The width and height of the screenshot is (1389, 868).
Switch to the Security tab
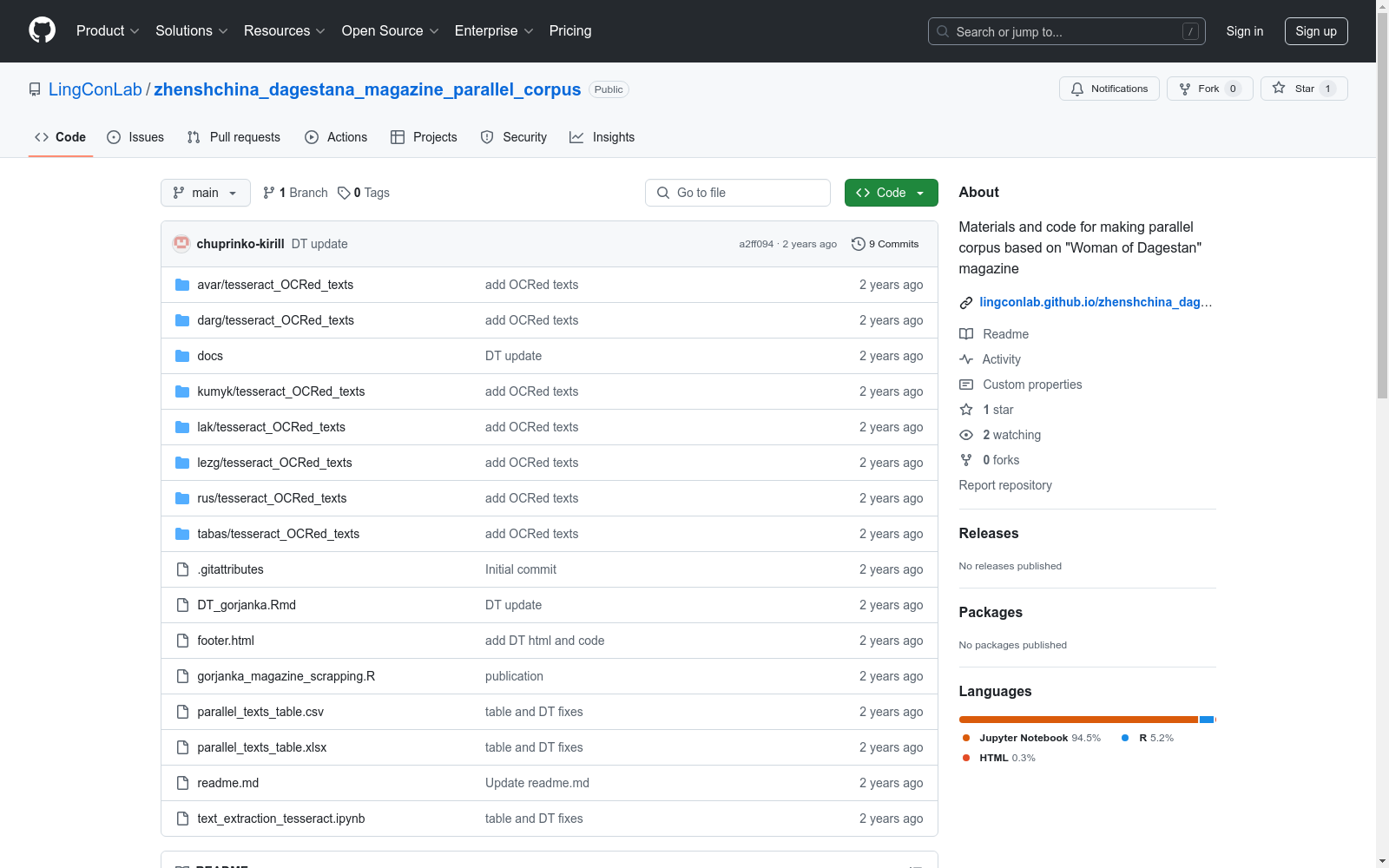(514, 137)
